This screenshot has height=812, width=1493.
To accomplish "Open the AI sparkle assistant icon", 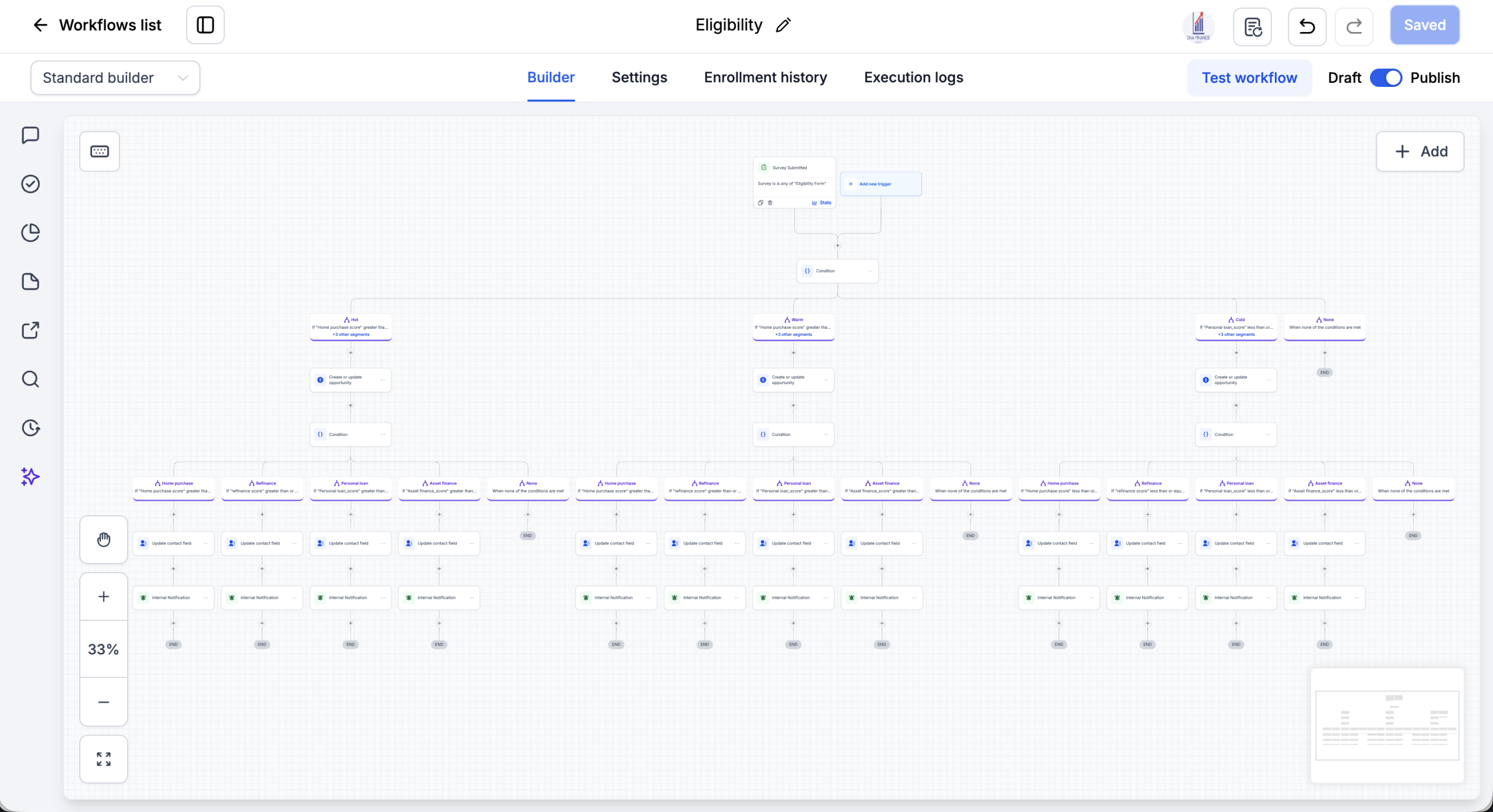I will coord(30,477).
